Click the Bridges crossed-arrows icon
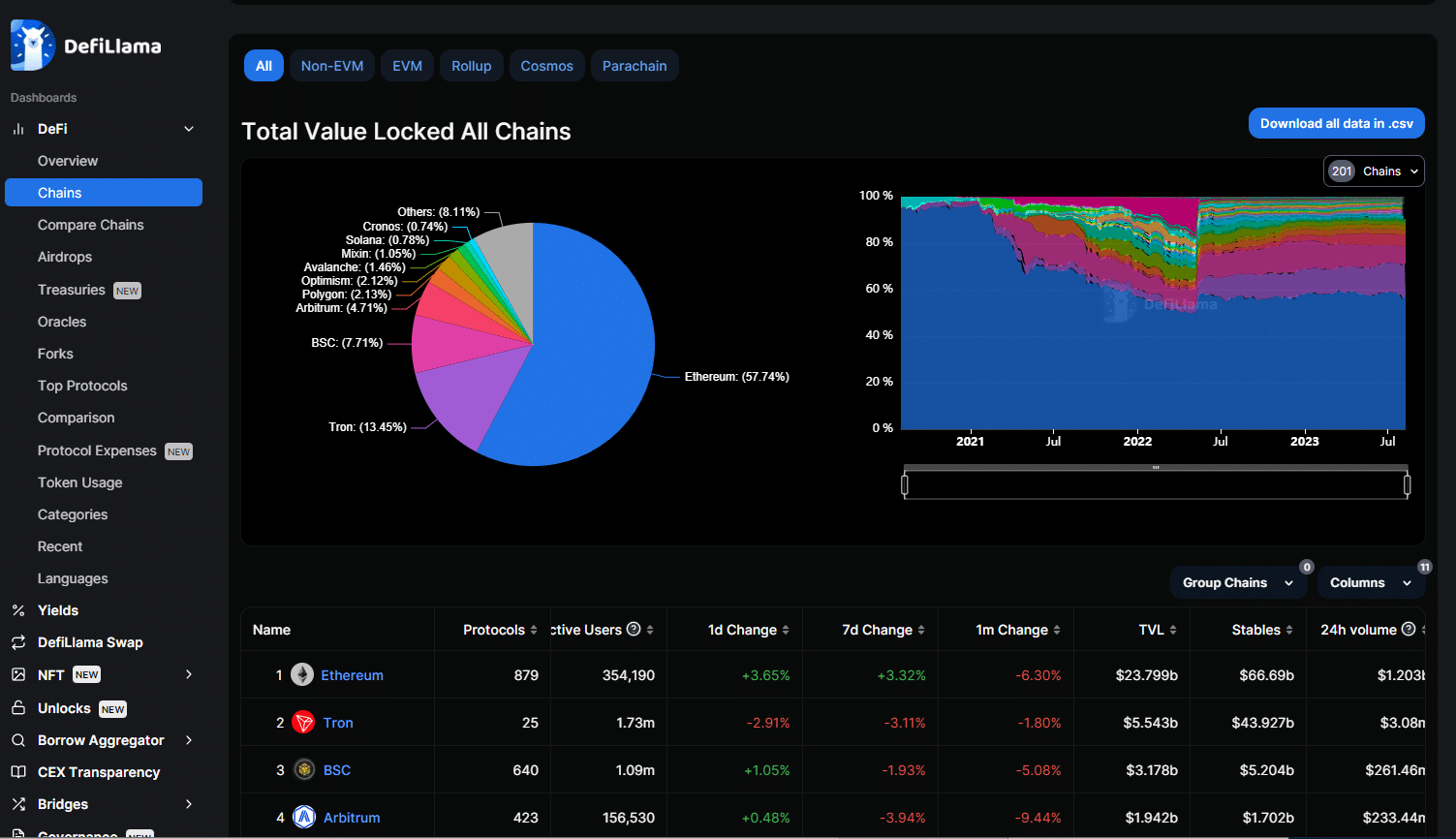The image size is (1456, 839). pyautogui.click(x=17, y=804)
